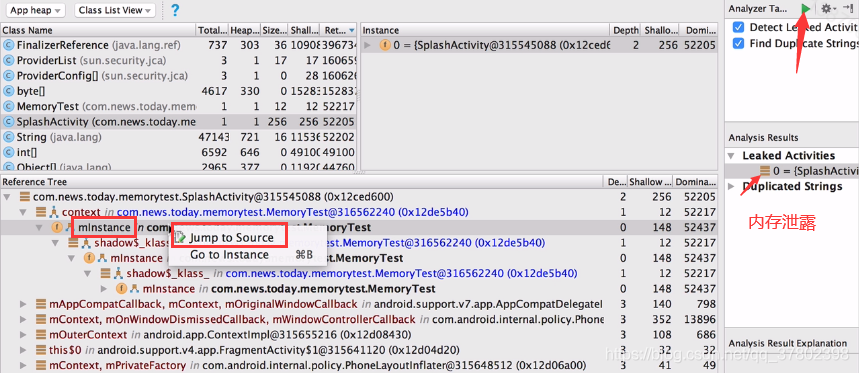Expand the mContext, mOnWindowDismissedCallback node
The width and height of the screenshot is (859, 373).
(x=24, y=319)
